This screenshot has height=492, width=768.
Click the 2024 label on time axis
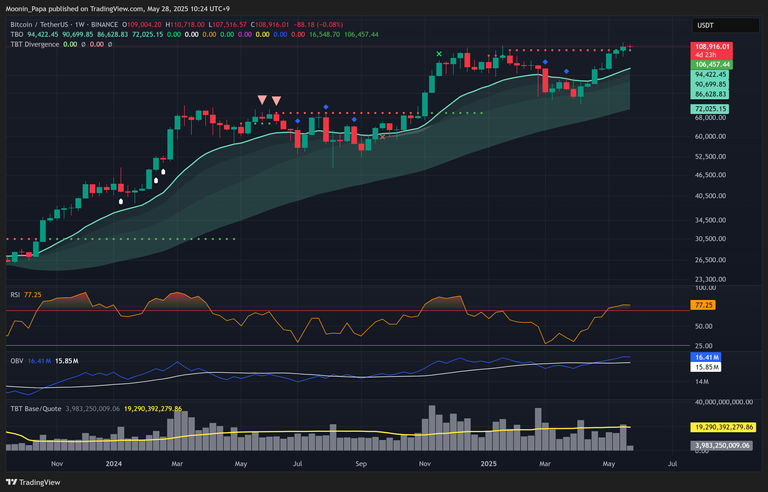tap(113, 464)
